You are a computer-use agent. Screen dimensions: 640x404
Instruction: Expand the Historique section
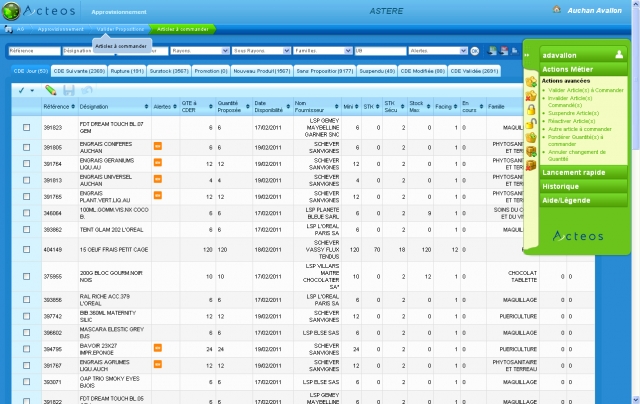[583, 186]
